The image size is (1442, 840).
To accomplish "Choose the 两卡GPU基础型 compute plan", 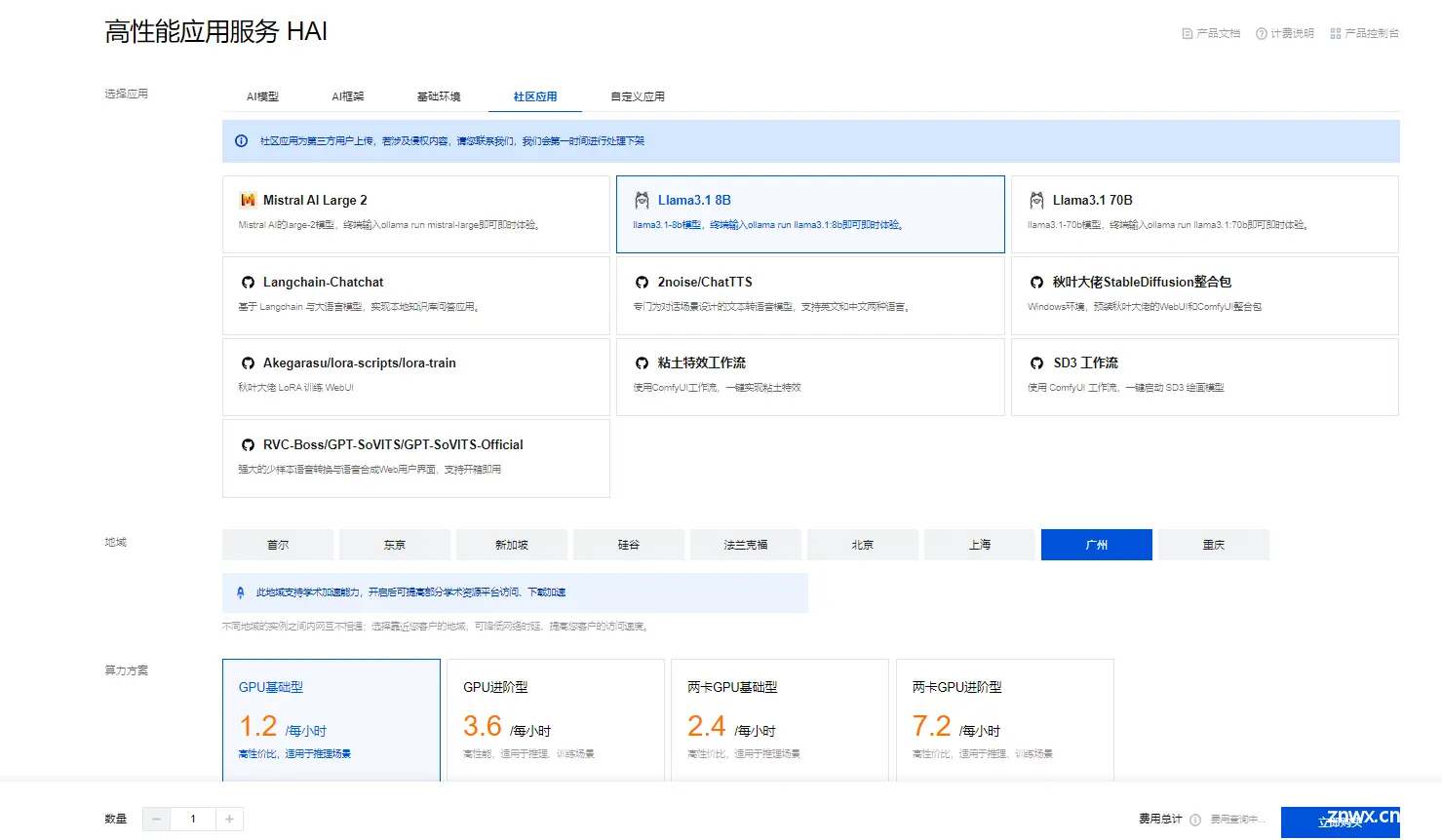I will (x=780, y=720).
